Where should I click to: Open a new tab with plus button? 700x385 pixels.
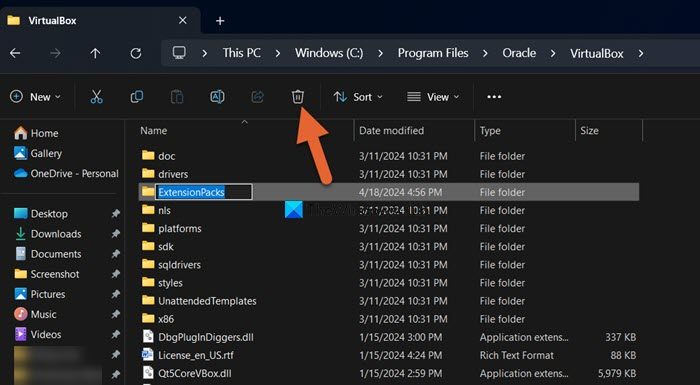click(x=220, y=21)
